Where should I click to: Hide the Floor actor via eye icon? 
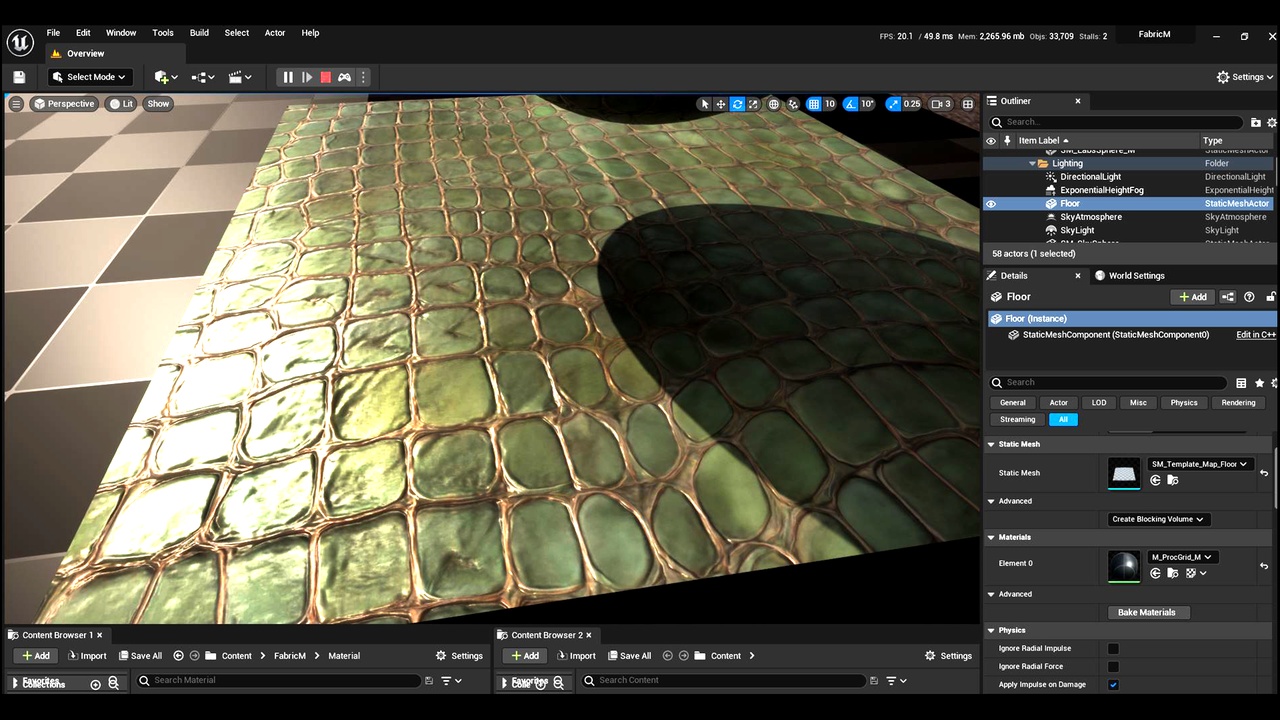[x=991, y=204]
